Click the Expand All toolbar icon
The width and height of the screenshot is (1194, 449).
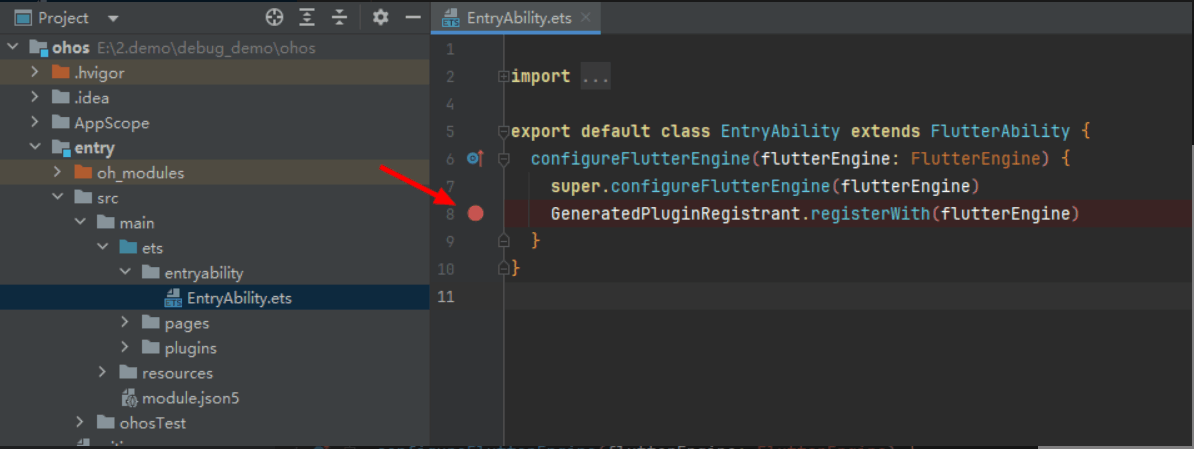tap(307, 17)
